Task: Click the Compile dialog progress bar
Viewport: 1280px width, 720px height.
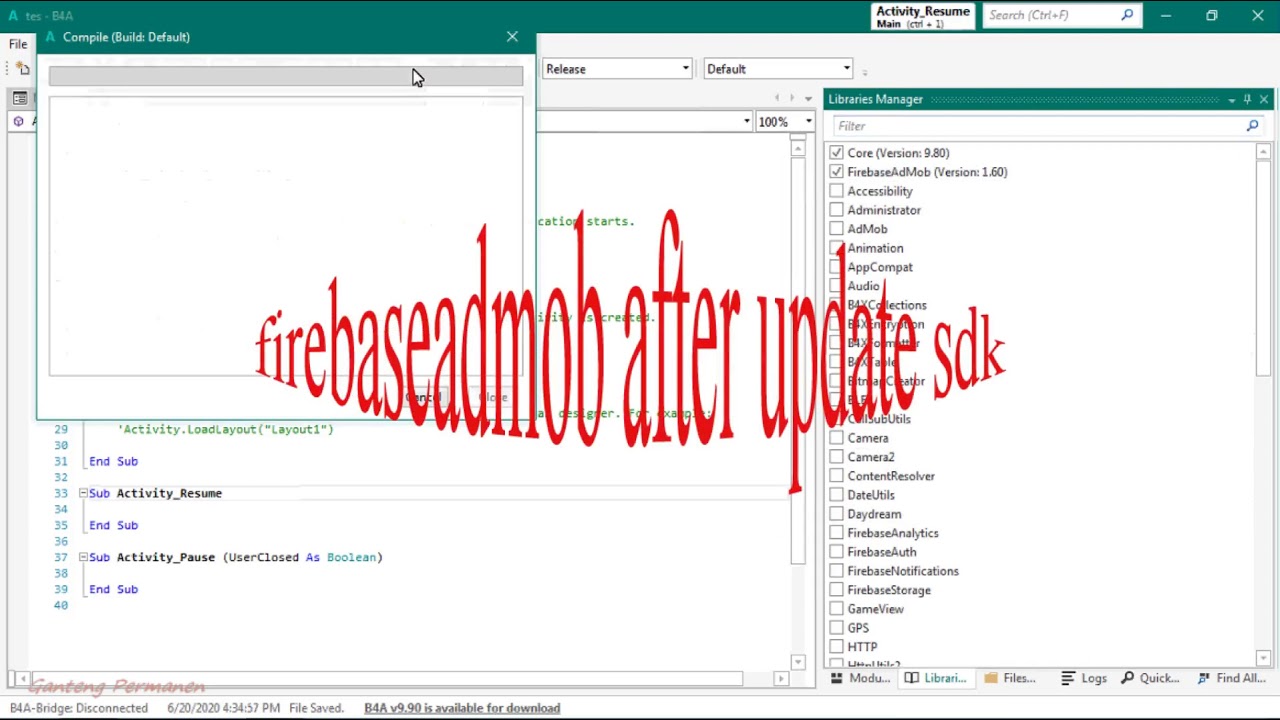Action: [286, 76]
